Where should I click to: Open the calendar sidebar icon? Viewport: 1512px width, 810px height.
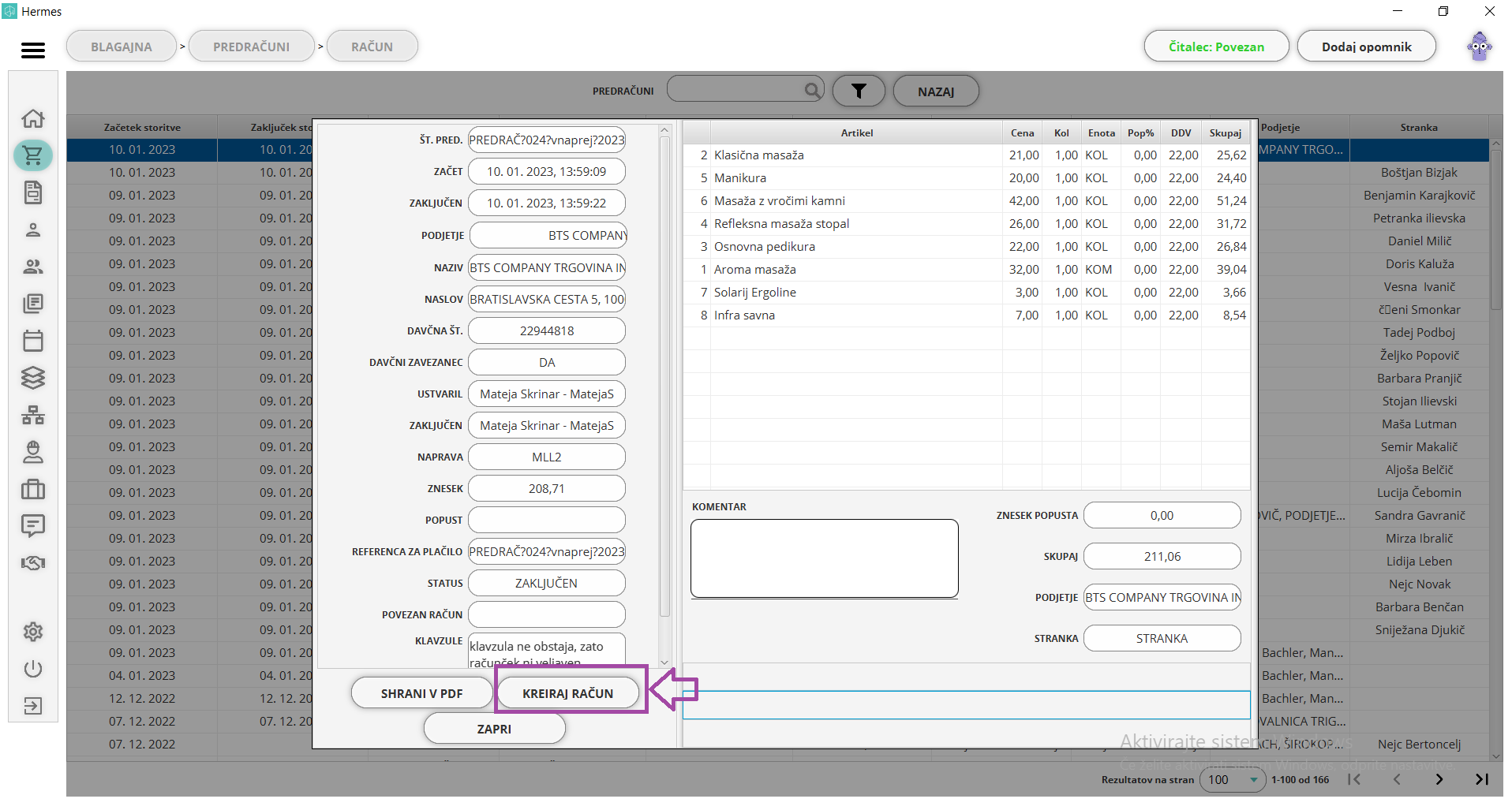pos(33,341)
